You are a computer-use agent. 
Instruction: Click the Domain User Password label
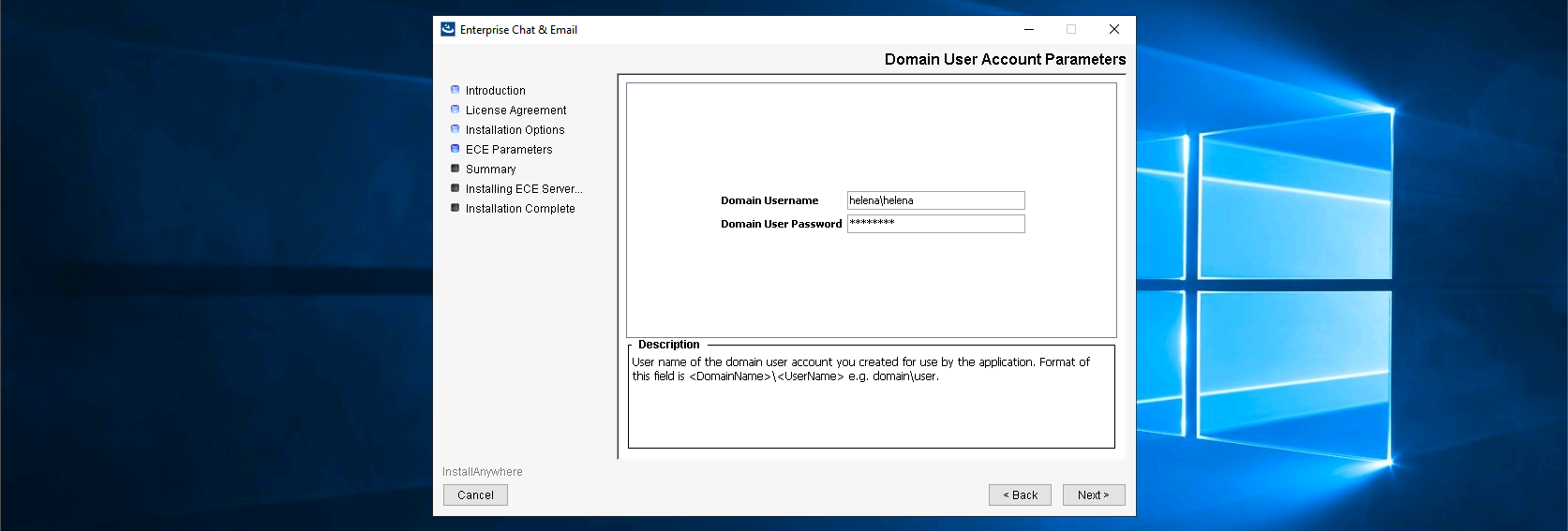tap(781, 224)
